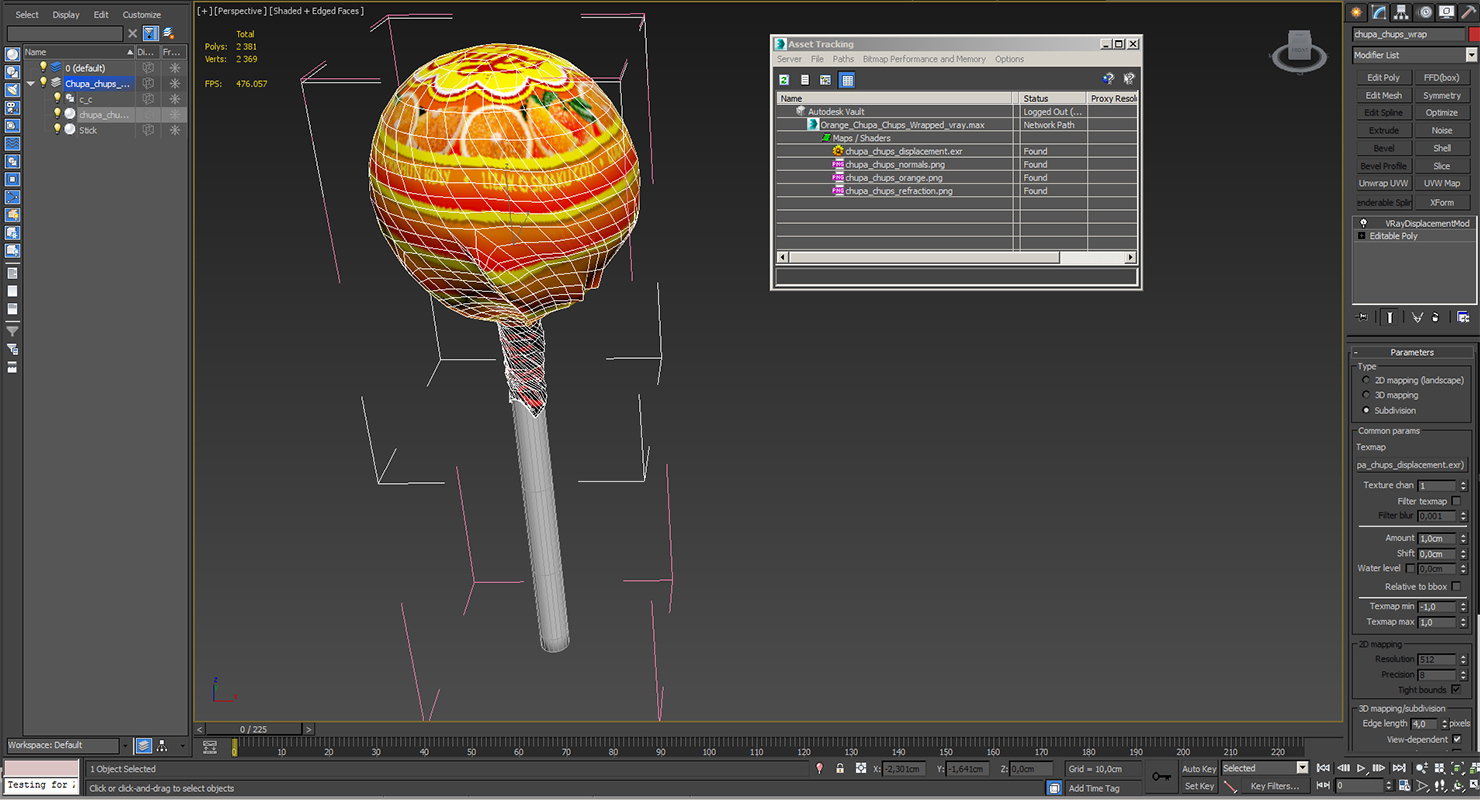Click the chupa_chups_displacement.exr texmap button
Viewport: 1480px width, 800px height.
(1410, 465)
